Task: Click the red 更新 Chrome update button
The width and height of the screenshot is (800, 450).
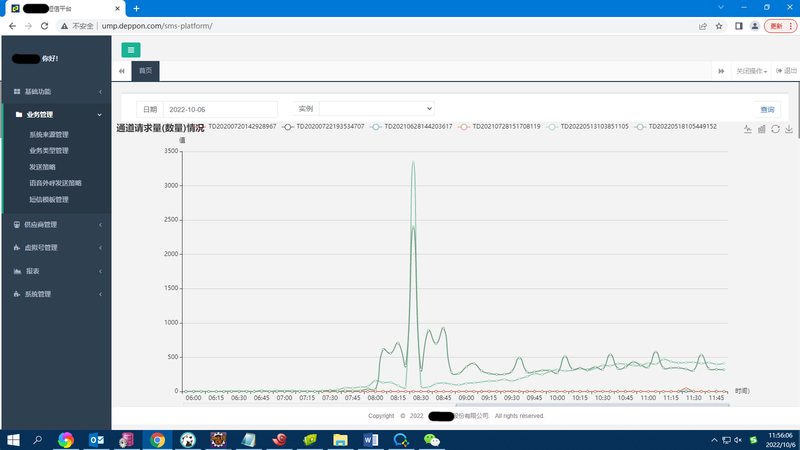Action: pos(780,26)
